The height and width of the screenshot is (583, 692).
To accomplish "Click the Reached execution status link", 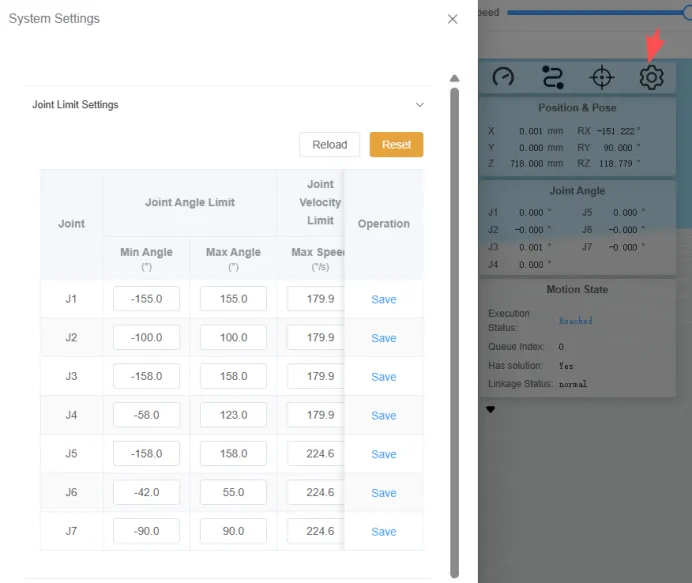I will [x=575, y=321].
